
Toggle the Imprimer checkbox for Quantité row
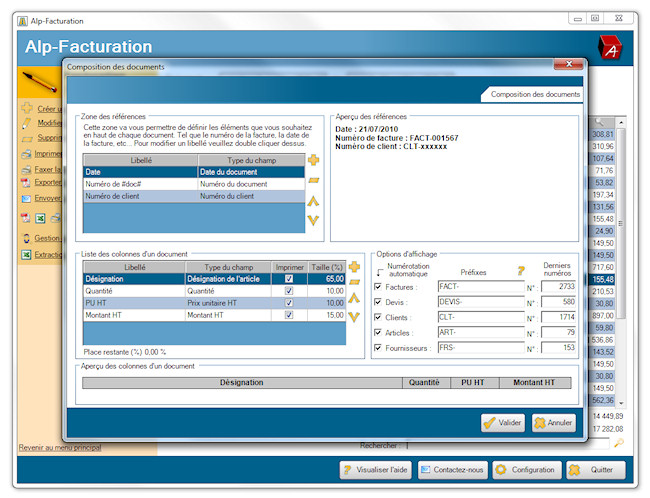289,291
